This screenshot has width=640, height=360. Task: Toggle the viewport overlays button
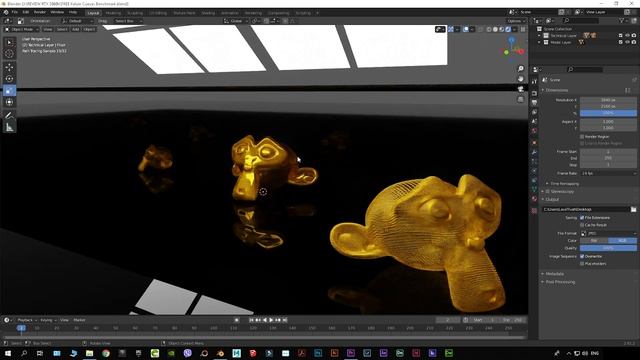point(466,29)
